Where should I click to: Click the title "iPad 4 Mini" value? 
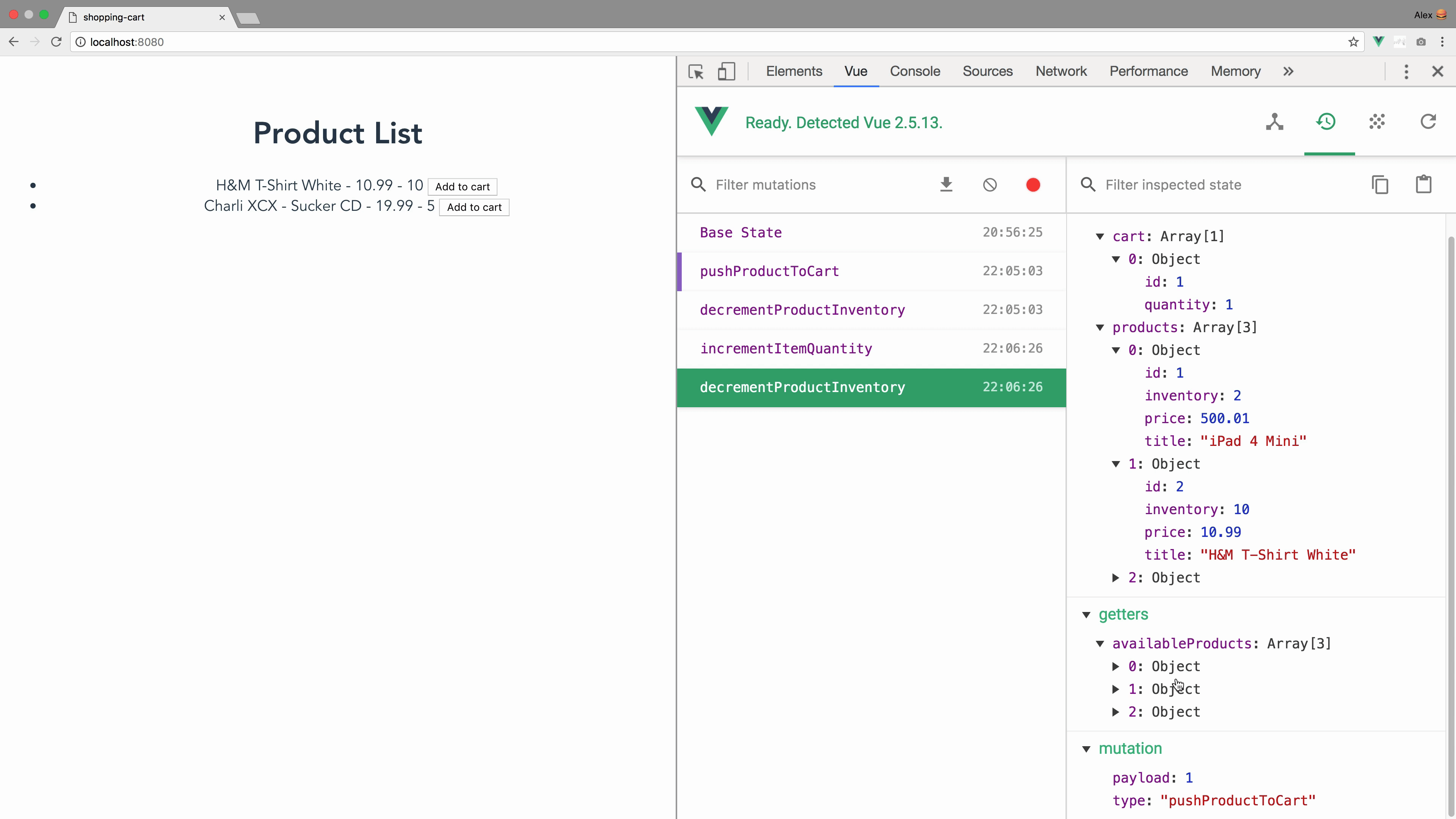point(1253,441)
